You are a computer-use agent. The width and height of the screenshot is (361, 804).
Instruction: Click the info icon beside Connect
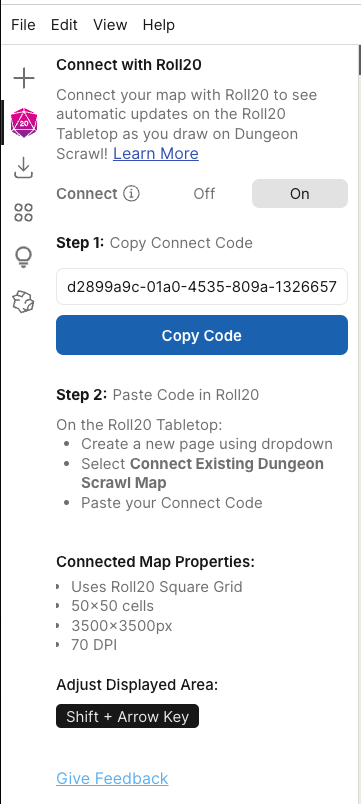[x=131, y=194]
